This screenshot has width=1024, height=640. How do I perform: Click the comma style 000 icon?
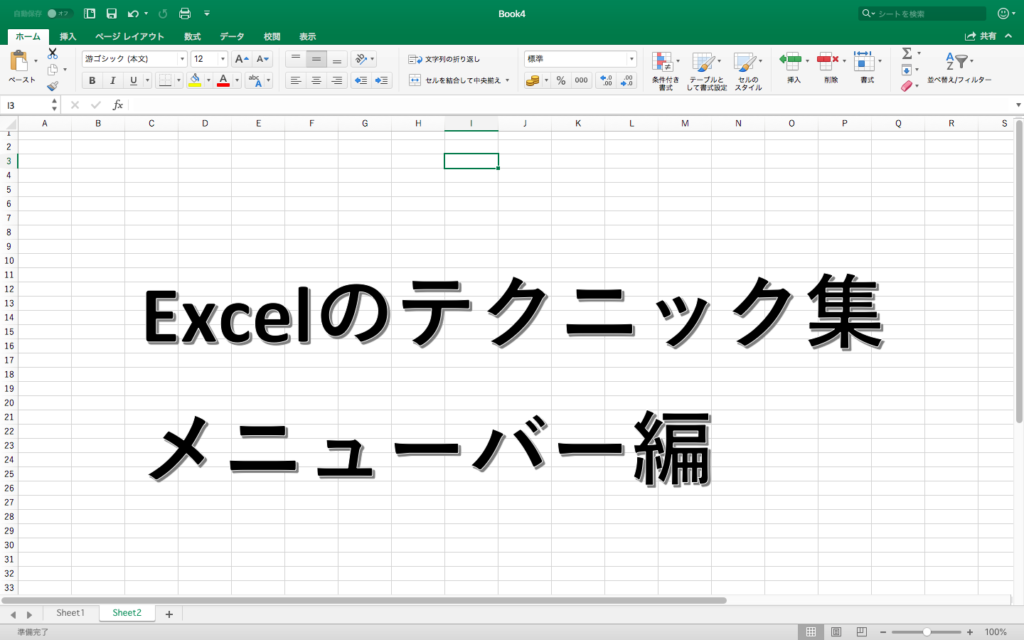click(x=581, y=80)
